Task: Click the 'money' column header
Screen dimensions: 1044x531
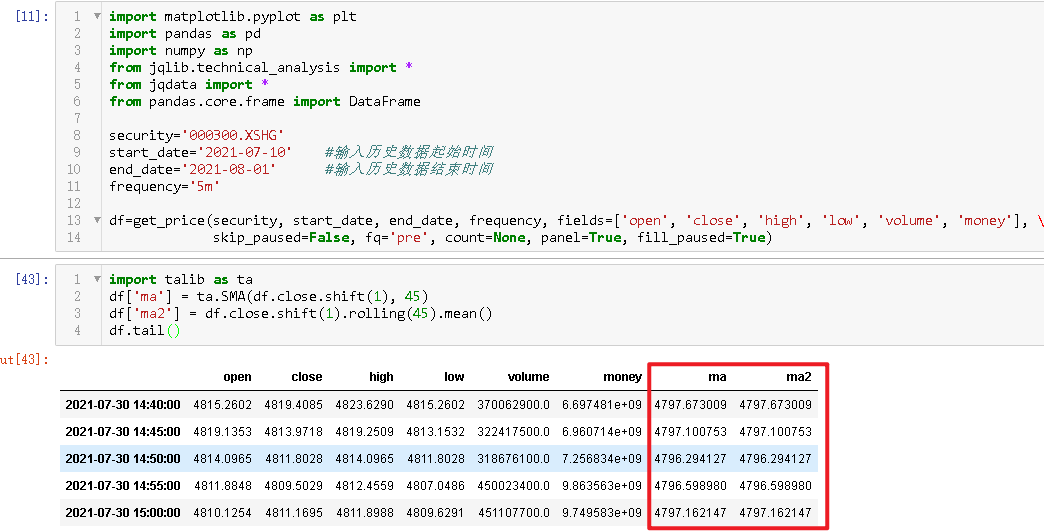Action: pos(622,377)
